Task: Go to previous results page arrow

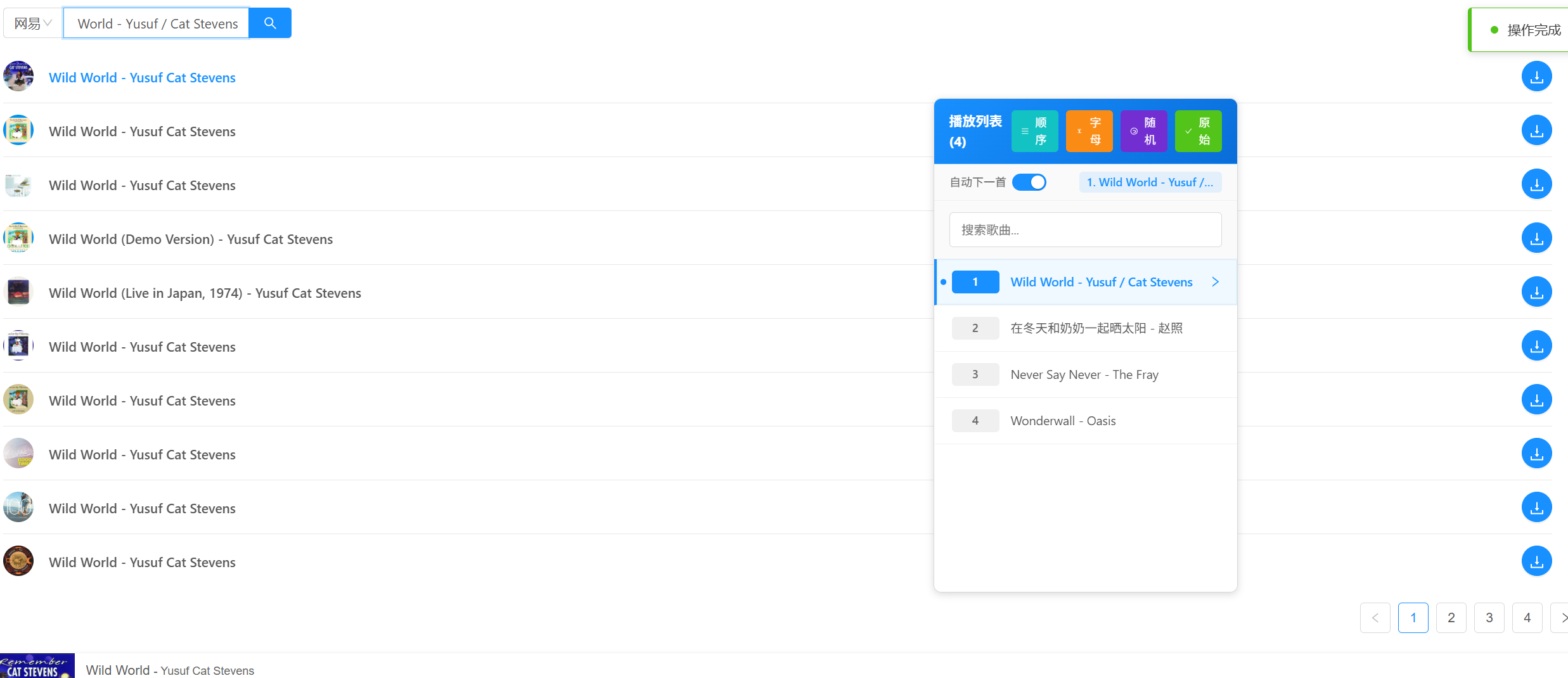Action: pyautogui.click(x=1375, y=618)
